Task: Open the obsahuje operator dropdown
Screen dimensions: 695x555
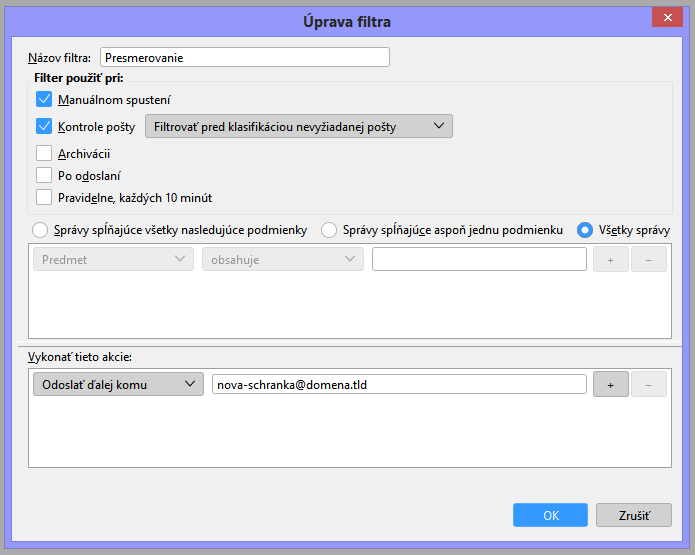Action: point(282,259)
